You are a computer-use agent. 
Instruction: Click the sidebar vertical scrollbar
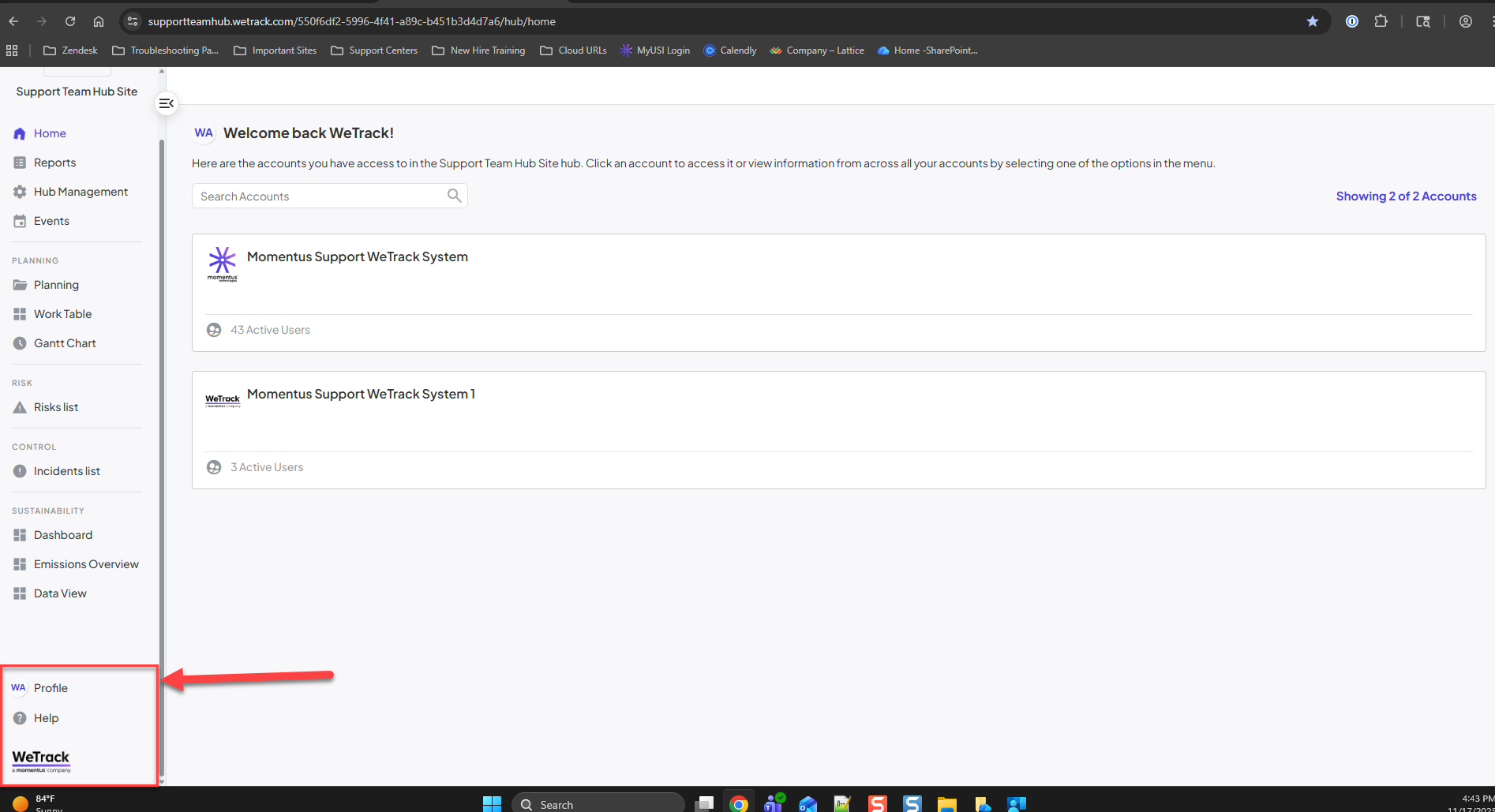pyautogui.click(x=162, y=458)
